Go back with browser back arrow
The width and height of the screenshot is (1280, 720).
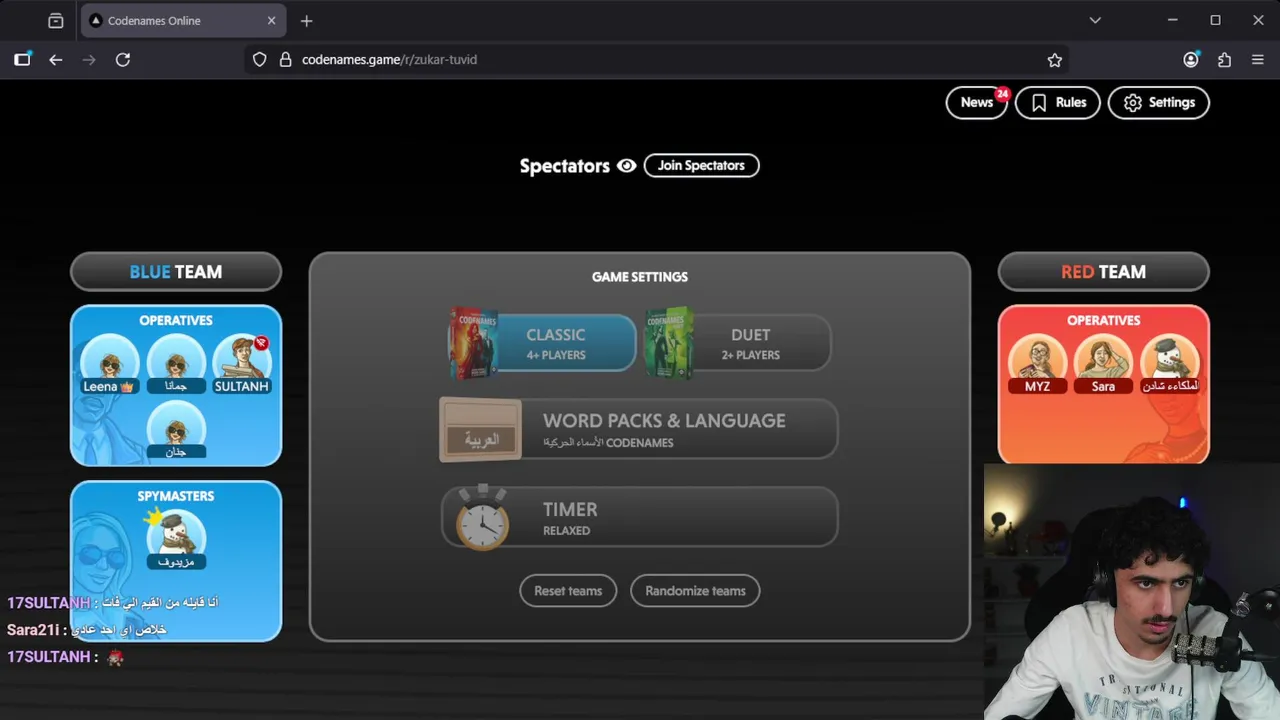(56, 60)
